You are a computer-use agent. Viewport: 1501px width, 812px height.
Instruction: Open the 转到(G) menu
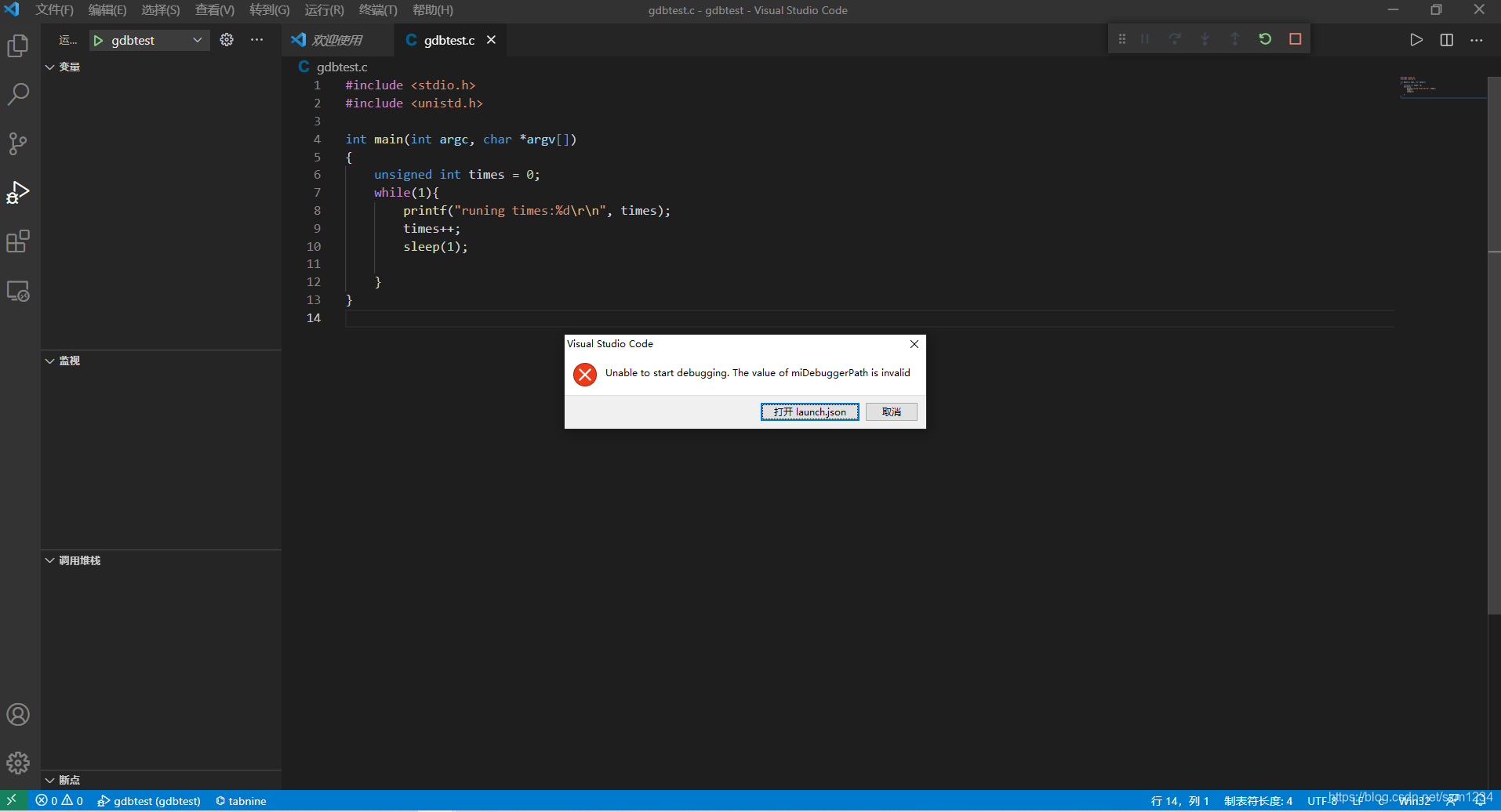(270, 10)
